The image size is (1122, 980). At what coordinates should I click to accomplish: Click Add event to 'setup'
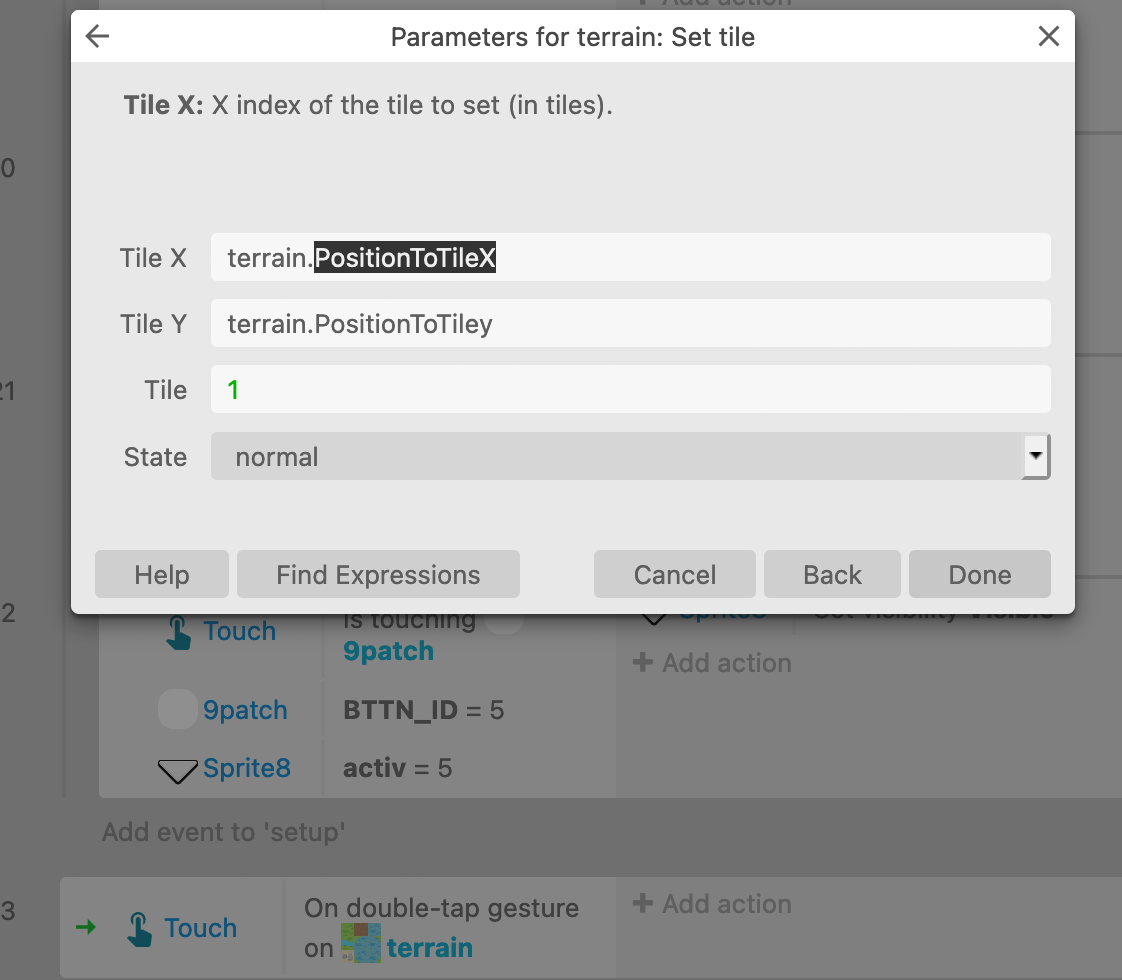[x=224, y=832]
